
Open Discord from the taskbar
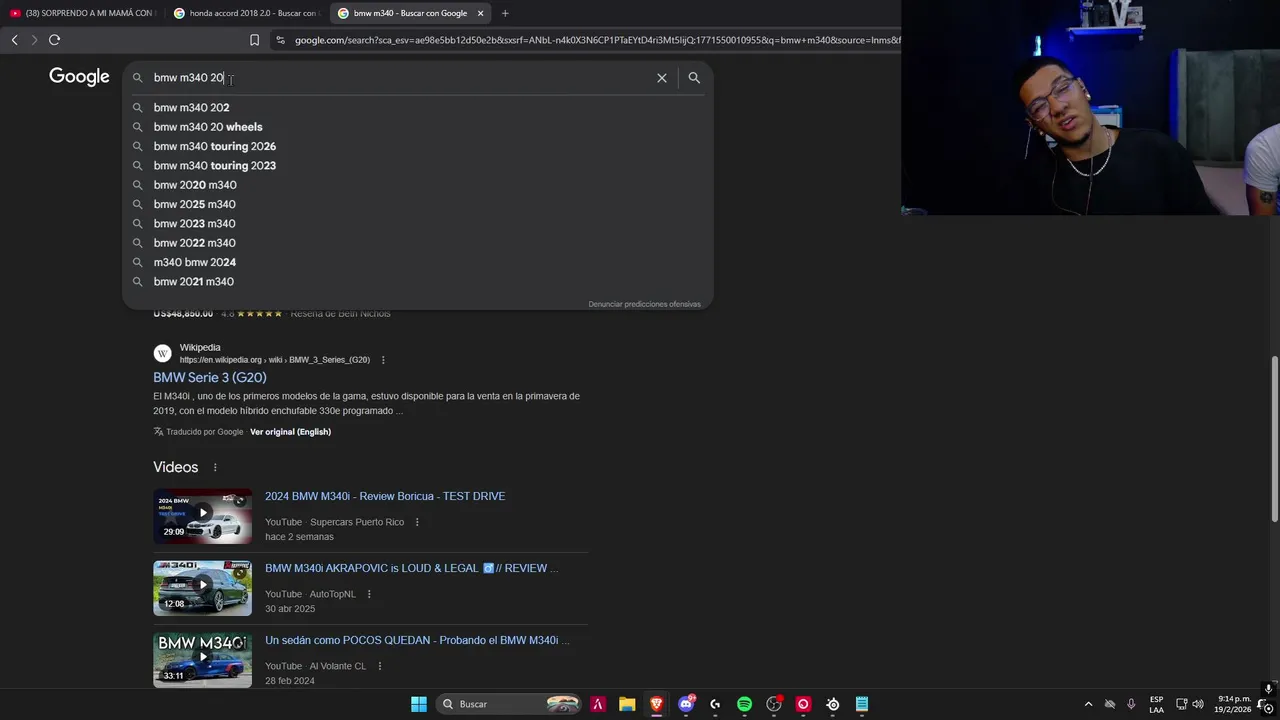686,704
